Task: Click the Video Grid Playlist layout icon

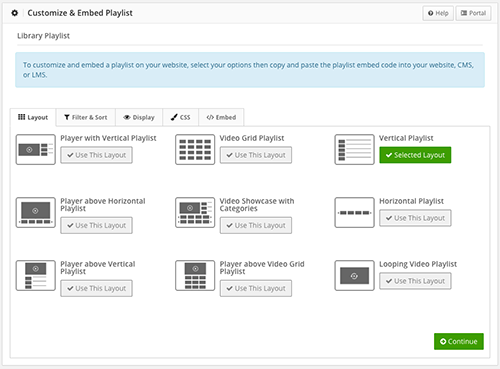Action: pyautogui.click(x=195, y=149)
